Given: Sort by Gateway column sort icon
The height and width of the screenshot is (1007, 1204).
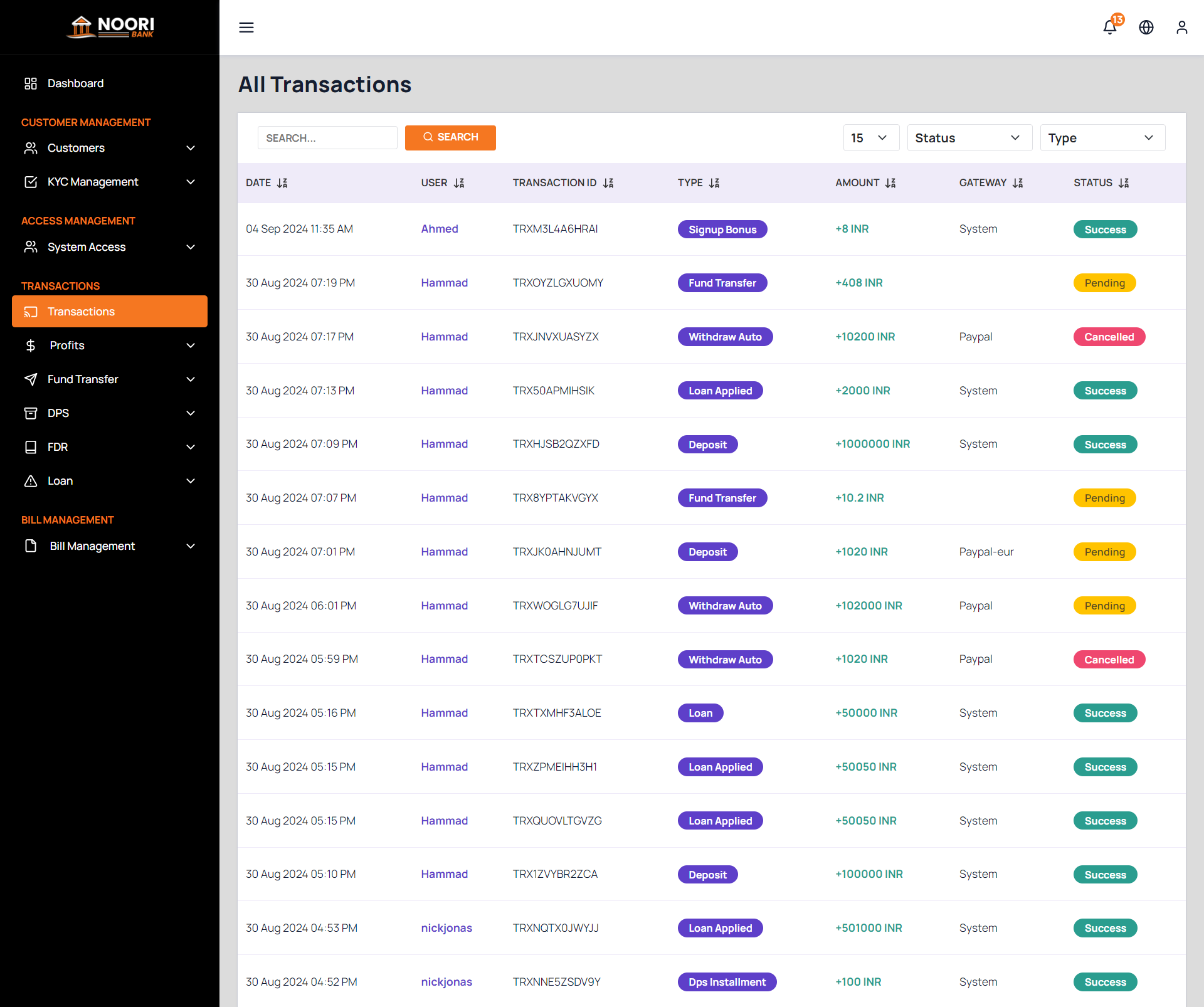Looking at the screenshot, I should (x=1018, y=183).
